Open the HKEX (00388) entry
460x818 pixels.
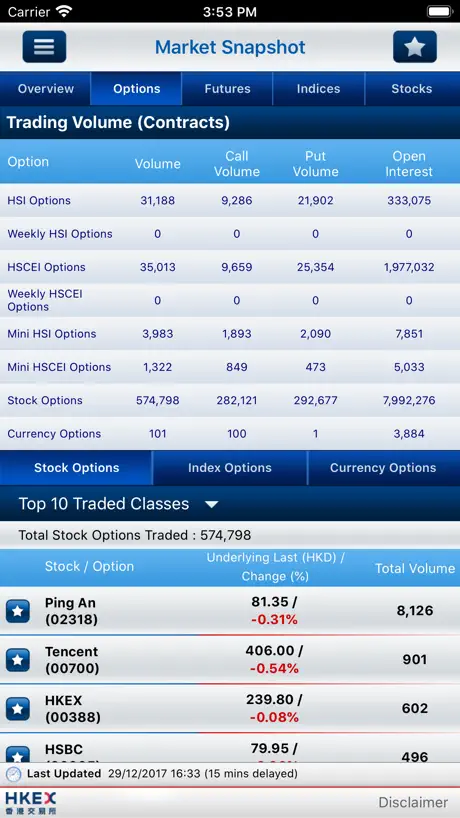(230, 708)
